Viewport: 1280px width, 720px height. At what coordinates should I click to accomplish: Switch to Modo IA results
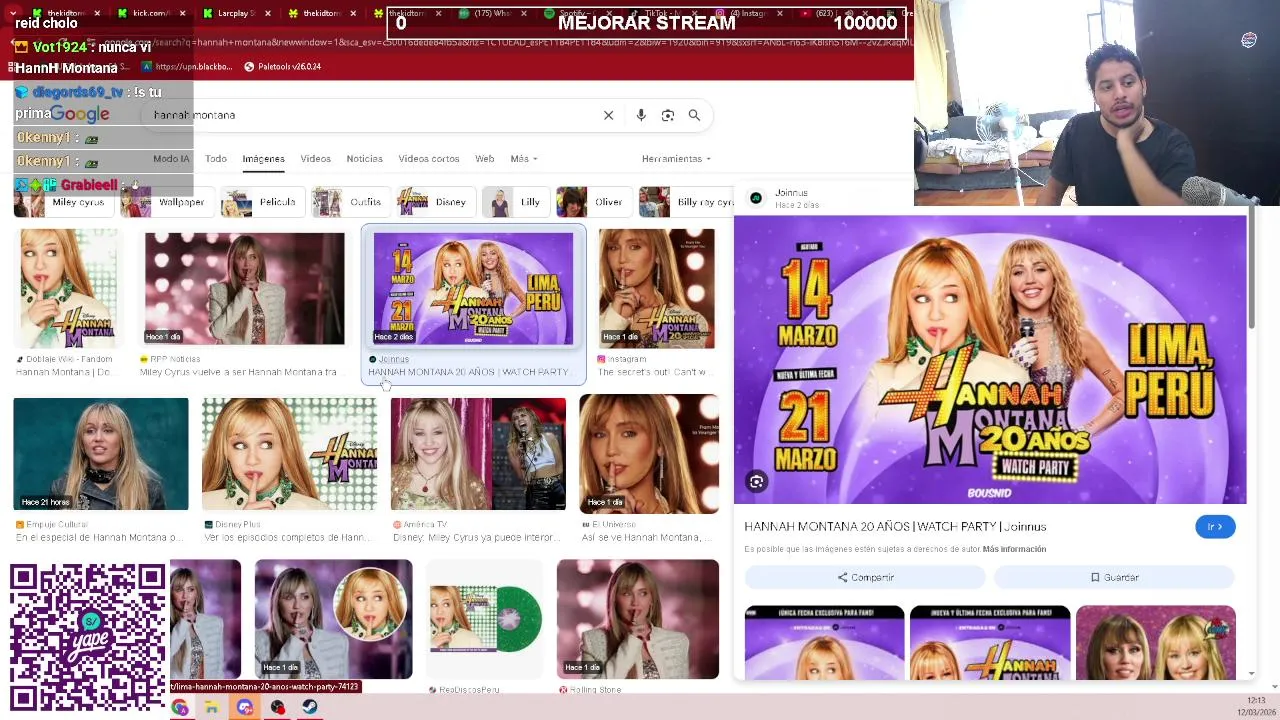coord(171,159)
